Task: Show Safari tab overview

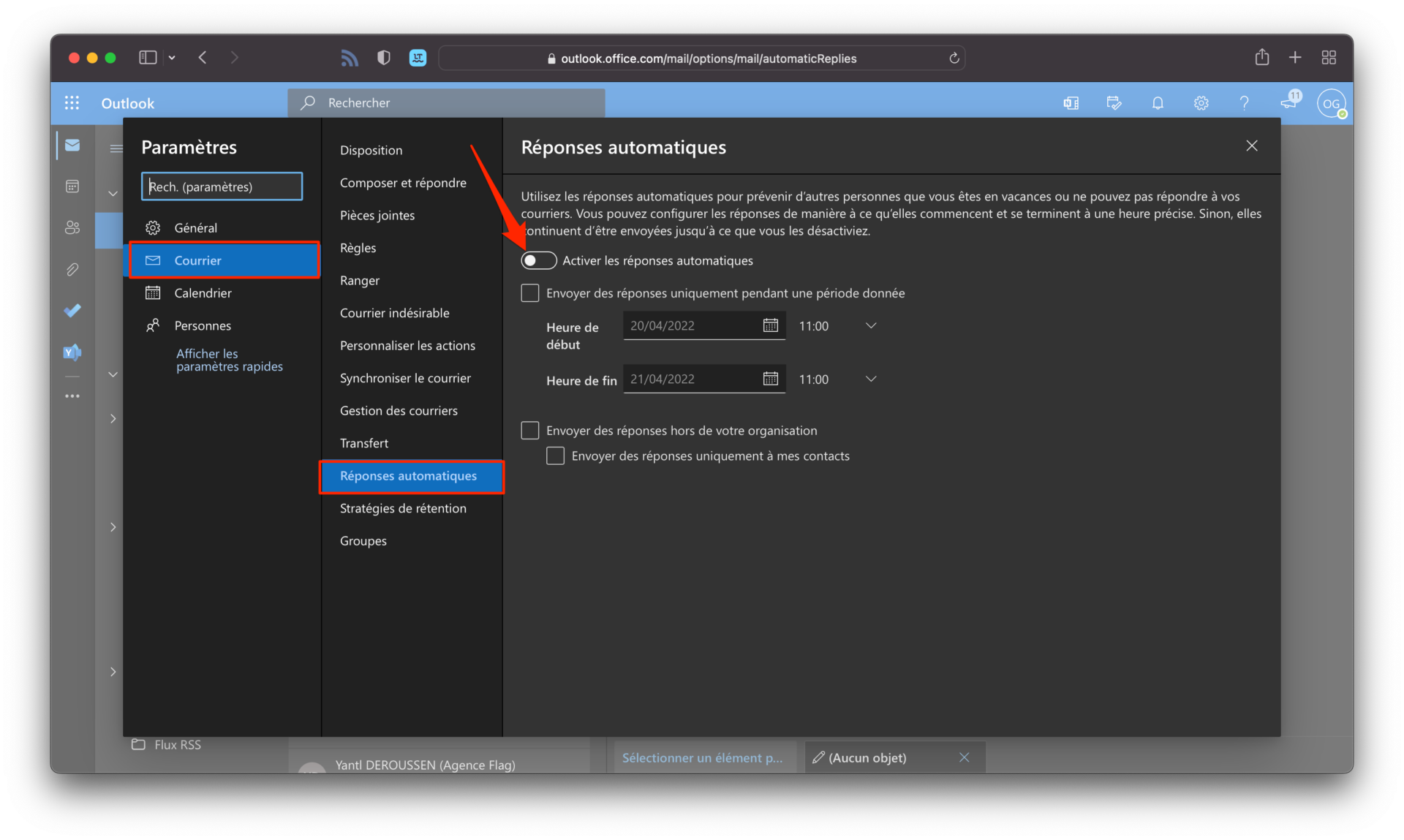Action: tap(1329, 57)
